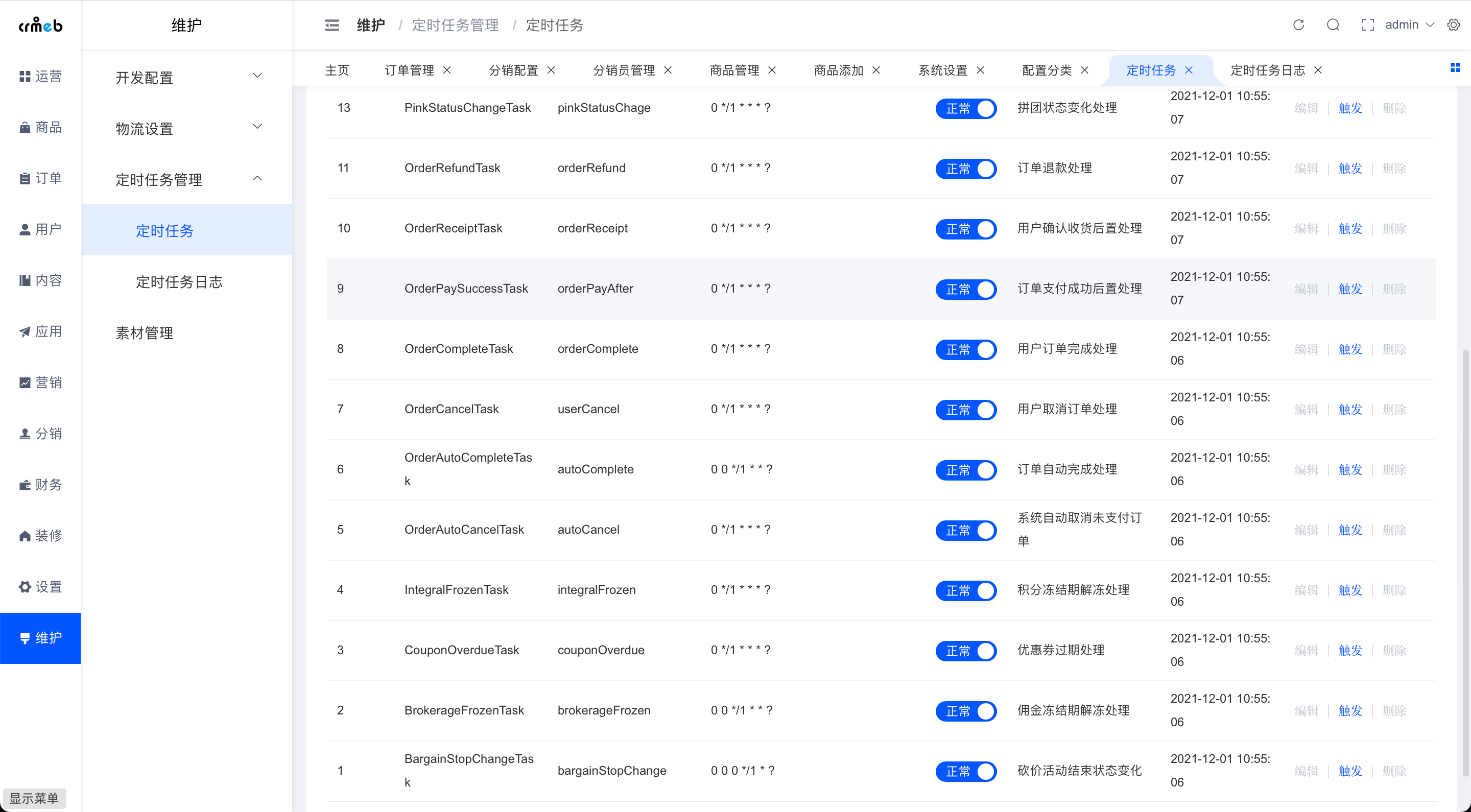Image resolution: width=1471 pixels, height=812 pixels.
Task: Toggle CouponOverdueTask 正常 switch
Action: click(x=966, y=651)
